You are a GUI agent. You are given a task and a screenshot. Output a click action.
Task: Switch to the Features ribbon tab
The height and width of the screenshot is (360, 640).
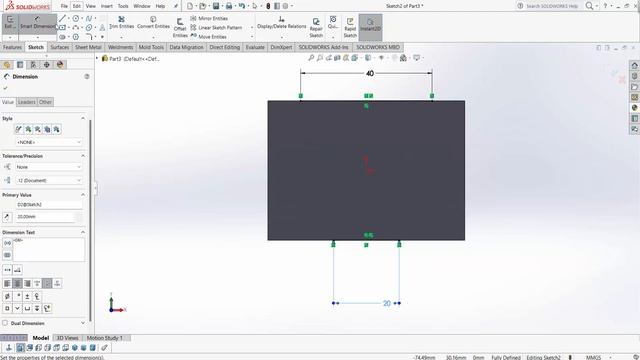coord(12,47)
